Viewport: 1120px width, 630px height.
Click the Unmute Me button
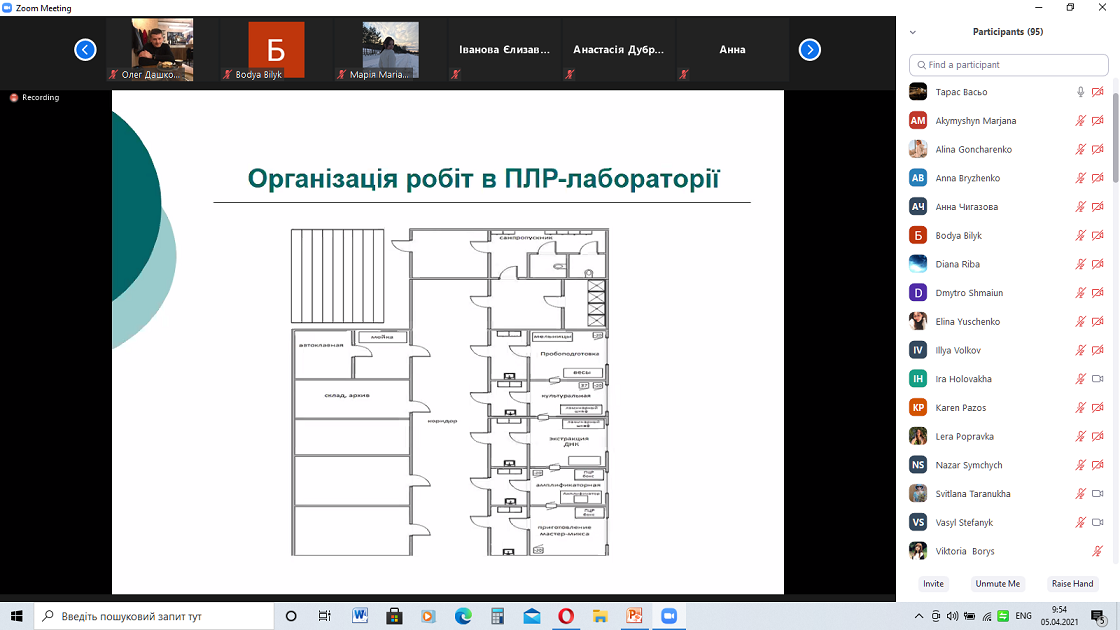point(998,584)
